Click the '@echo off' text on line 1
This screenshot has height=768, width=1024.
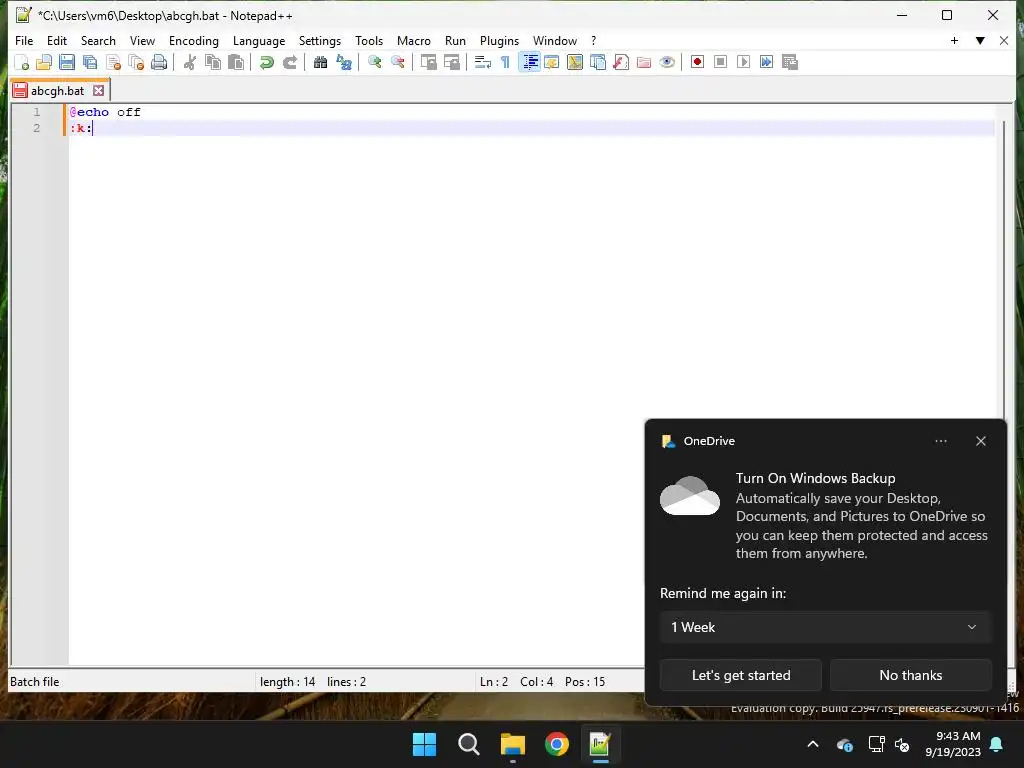pyautogui.click(x=105, y=112)
